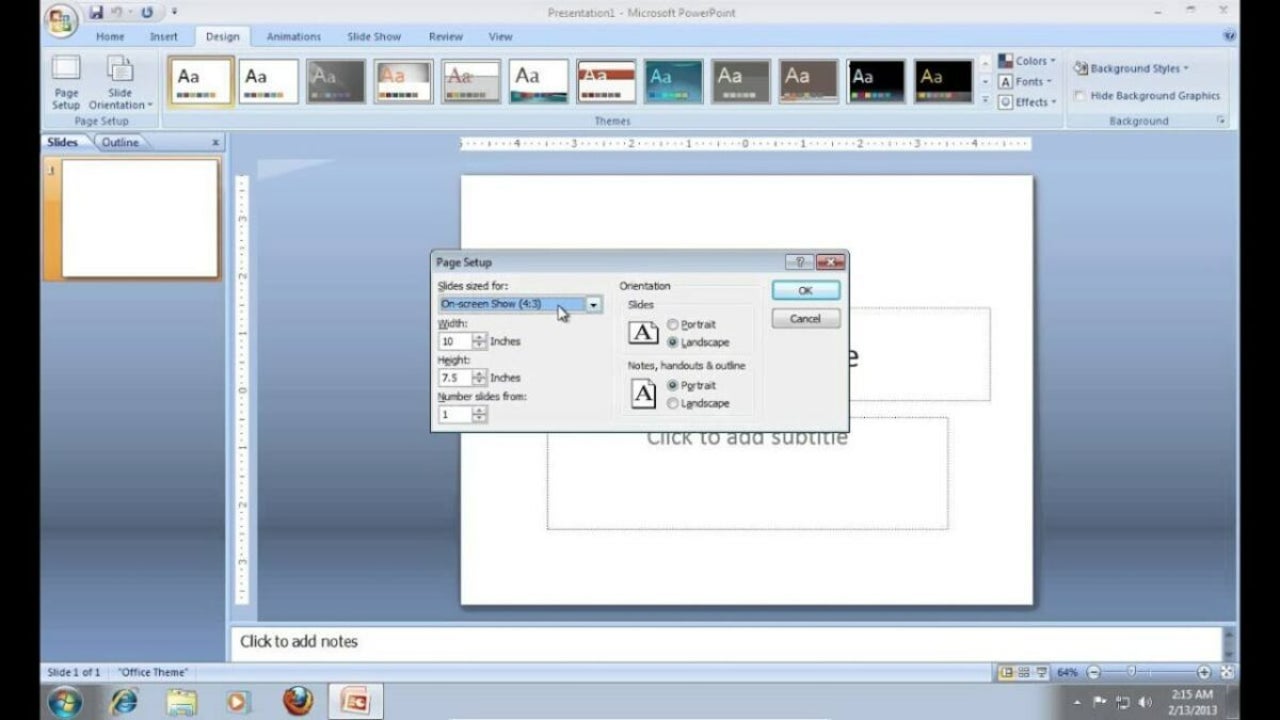Enable Hide Background Graphics checkbox
Viewport: 1280px width, 720px height.
1080,96
